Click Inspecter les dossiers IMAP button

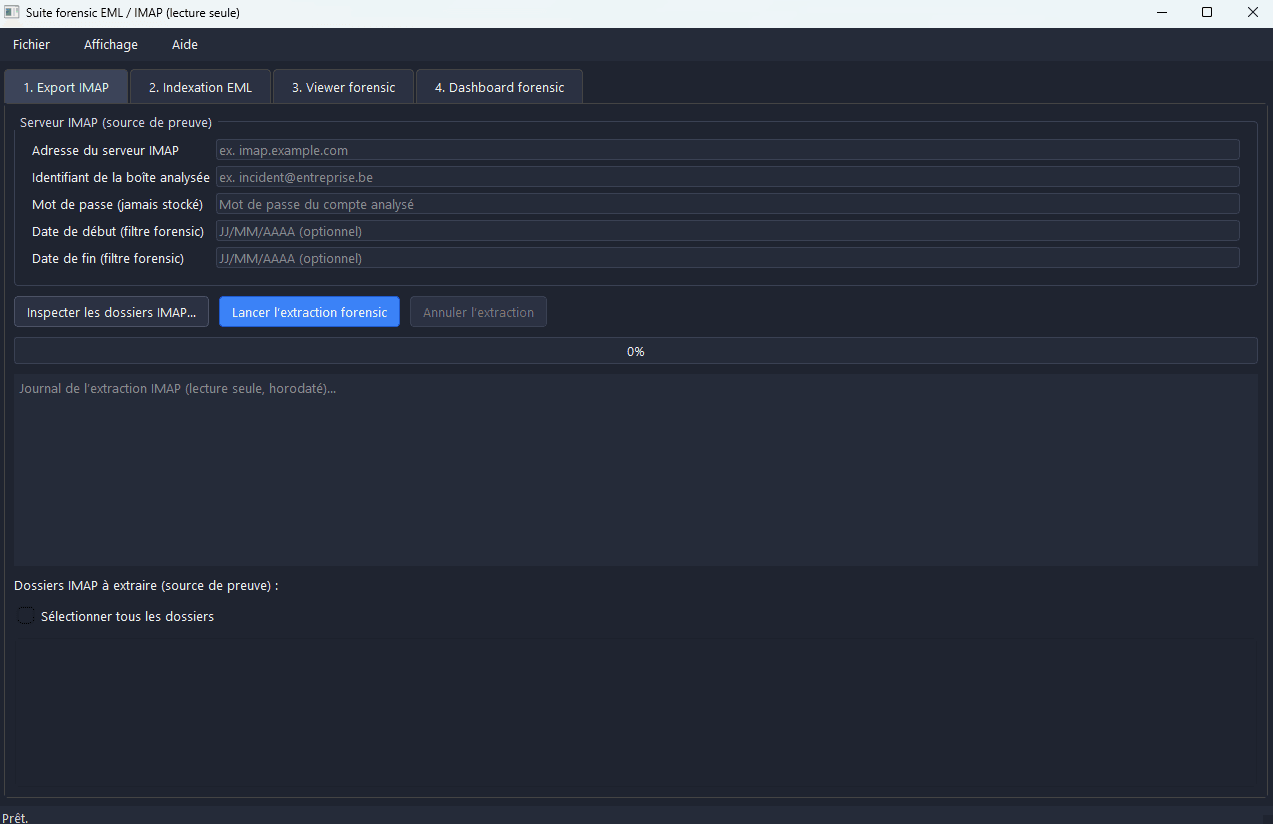tap(111, 312)
